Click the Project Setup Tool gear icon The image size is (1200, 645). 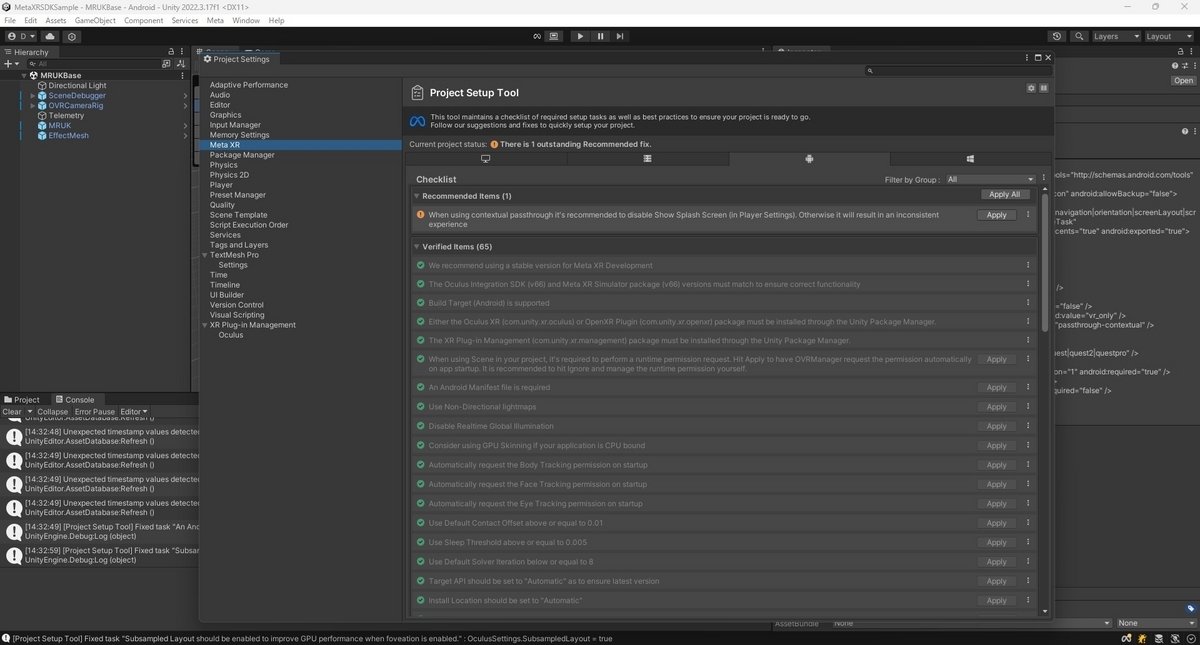(1031, 88)
